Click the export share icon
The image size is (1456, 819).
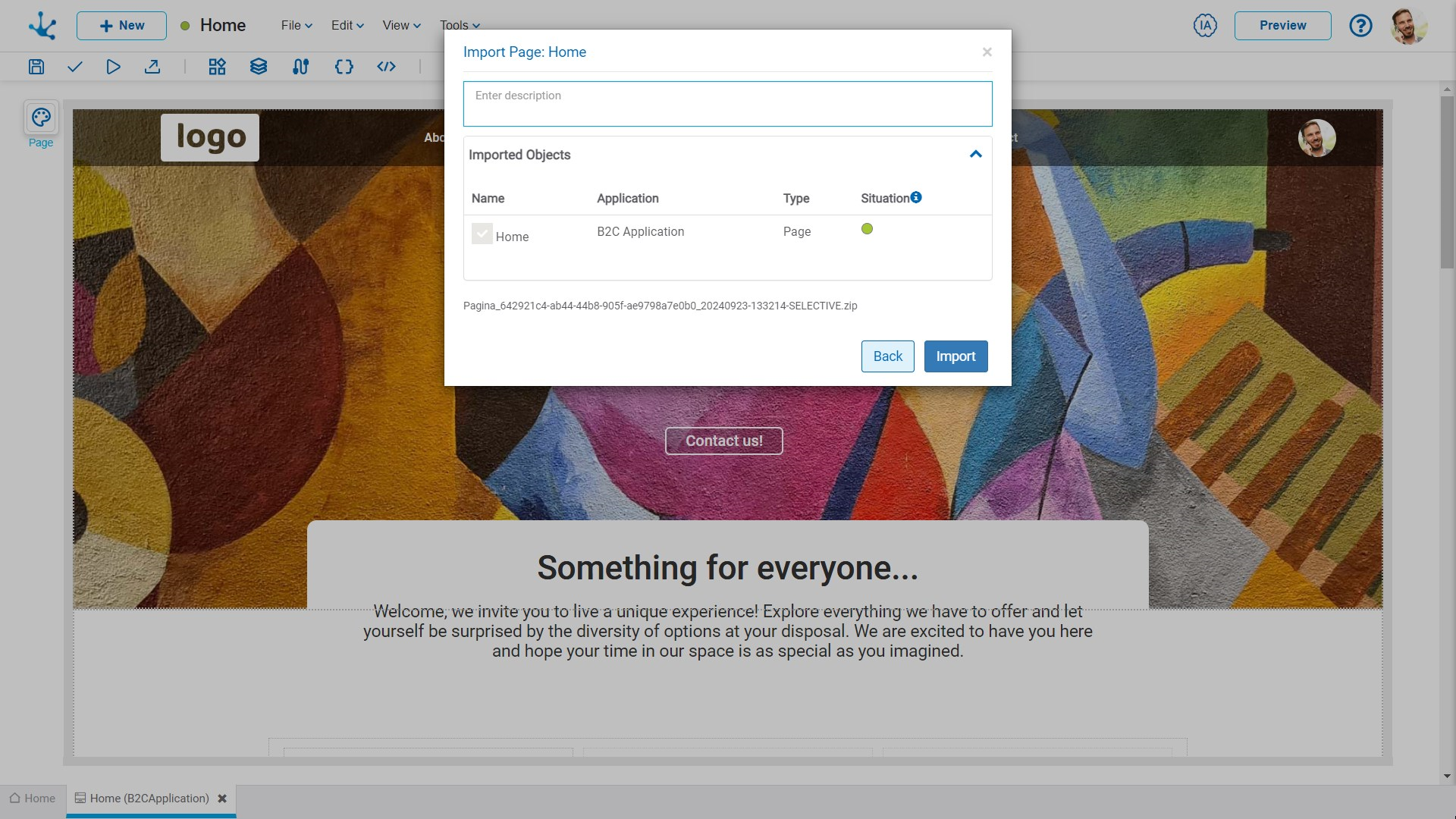tap(152, 67)
